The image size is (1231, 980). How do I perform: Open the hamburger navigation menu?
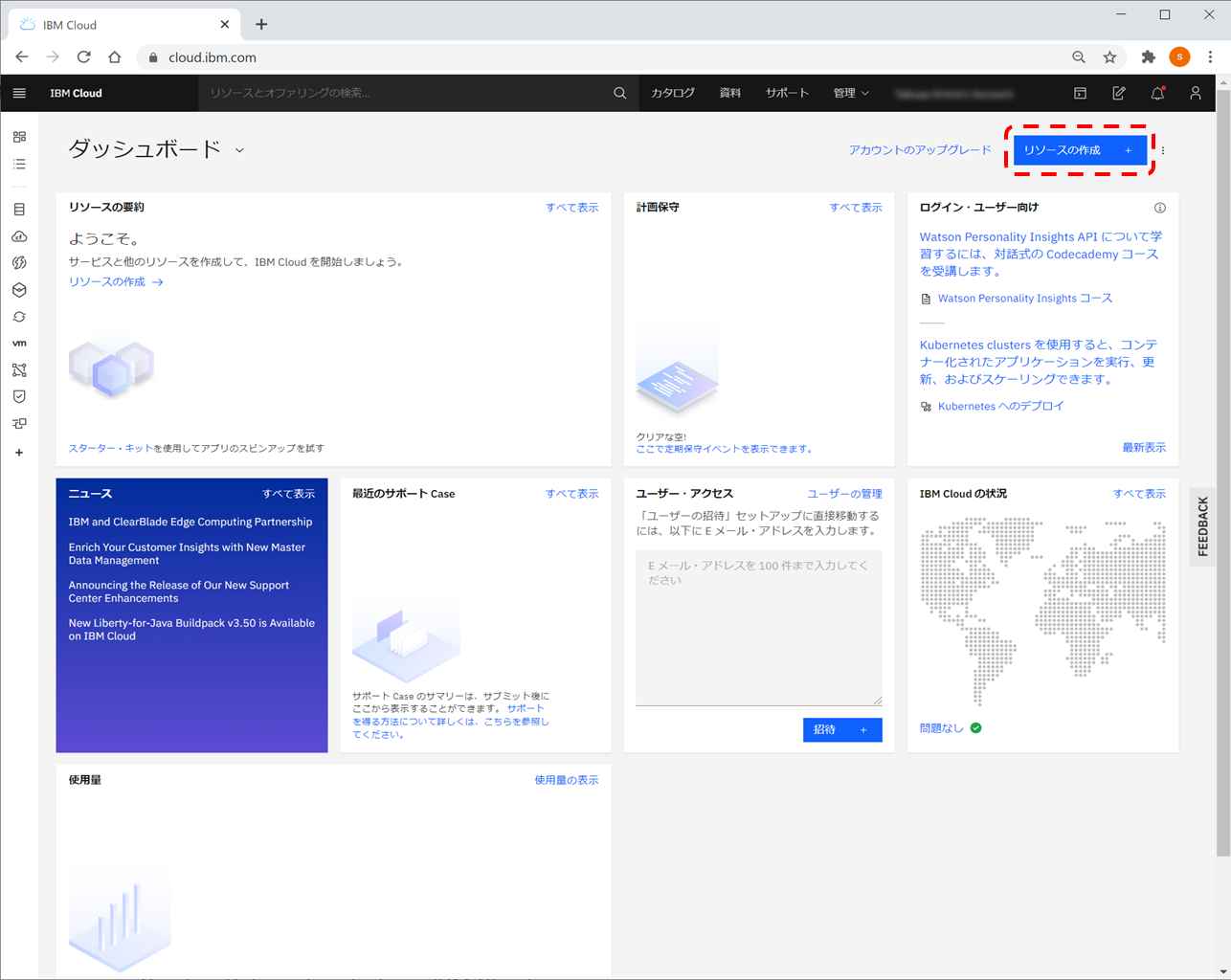(19, 93)
